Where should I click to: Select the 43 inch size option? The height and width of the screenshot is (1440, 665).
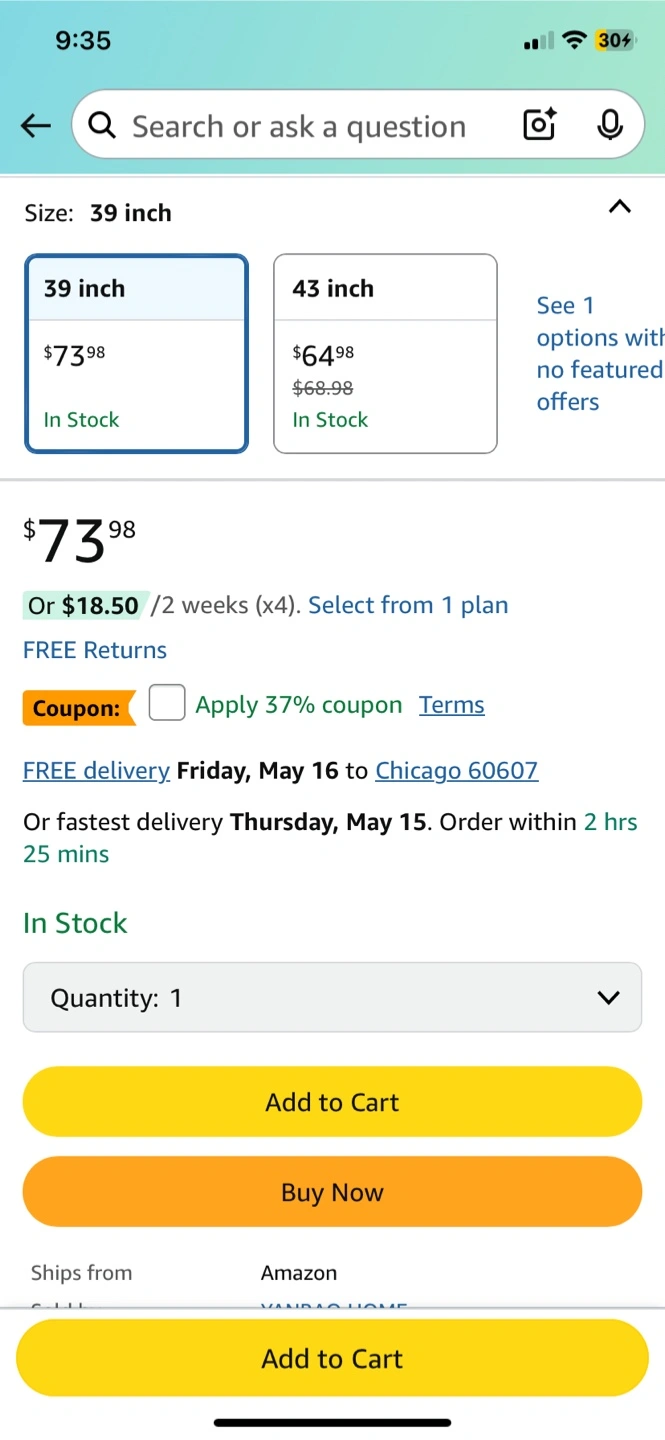click(x=385, y=353)
